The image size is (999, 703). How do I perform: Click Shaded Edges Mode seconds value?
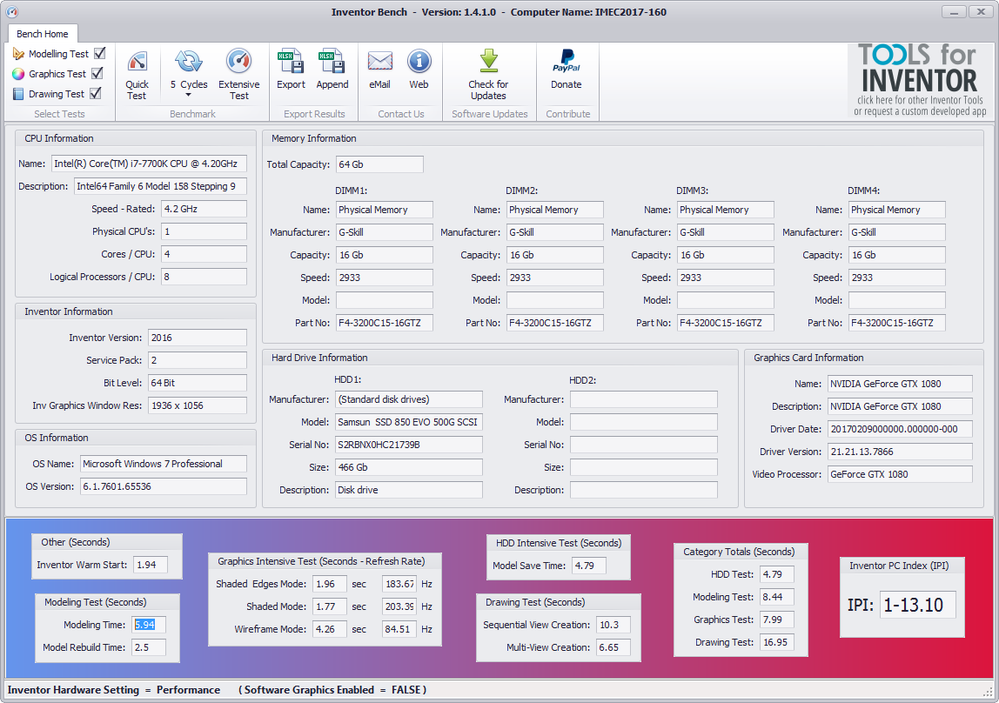pos(329,584)
